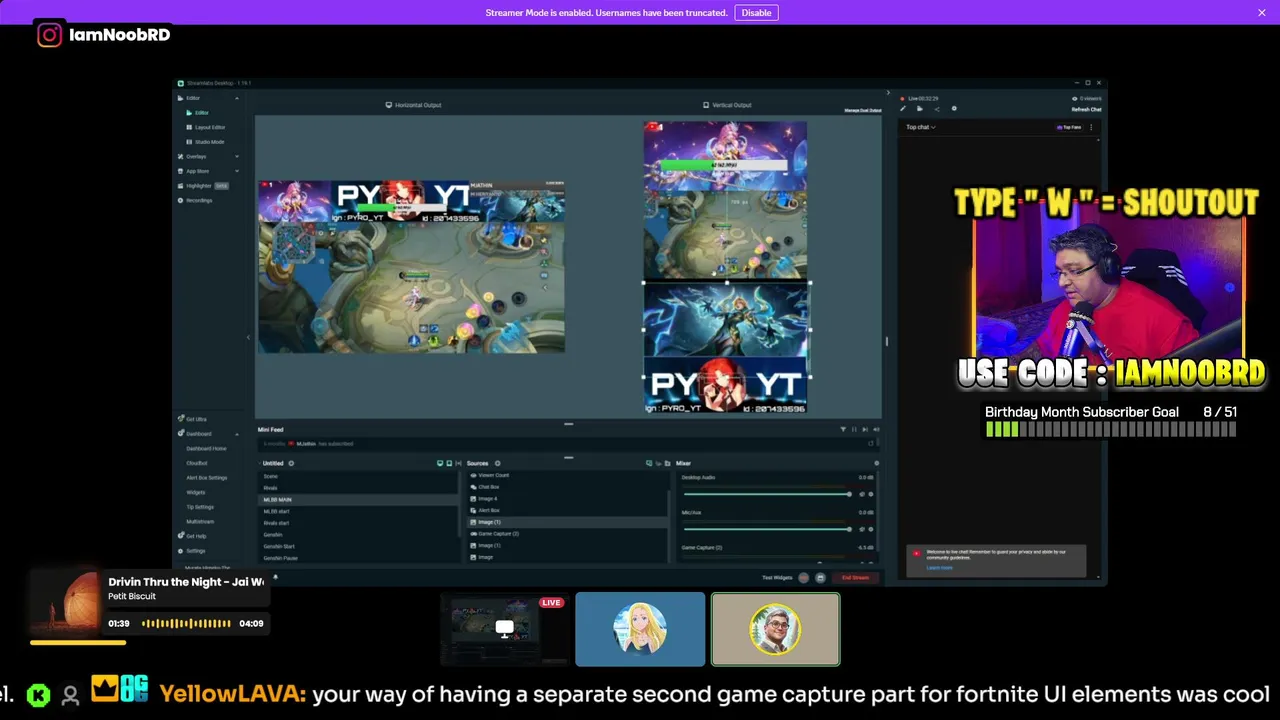Collapse the Editor section in sidebar
This screenshot has height=720, width=1280.
(237, 98)
